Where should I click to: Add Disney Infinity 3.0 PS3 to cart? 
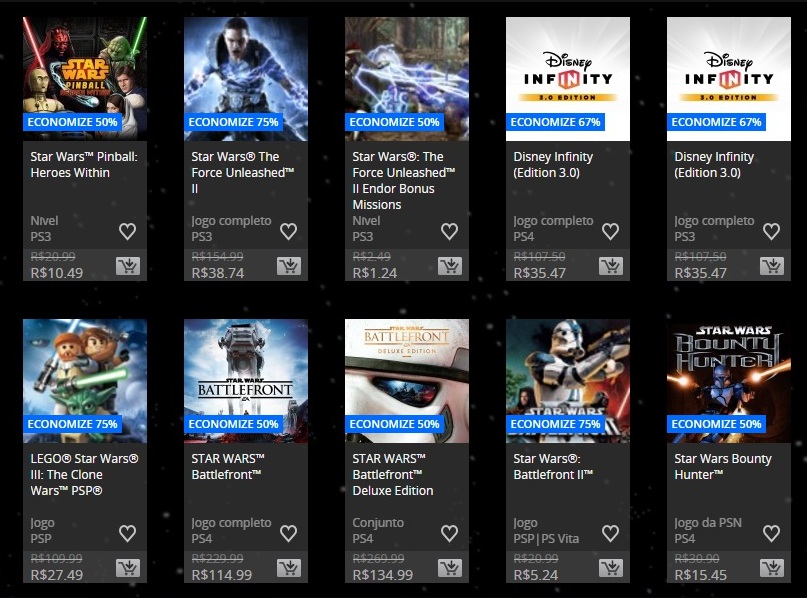pyautogui.click(x=772, y=266)
